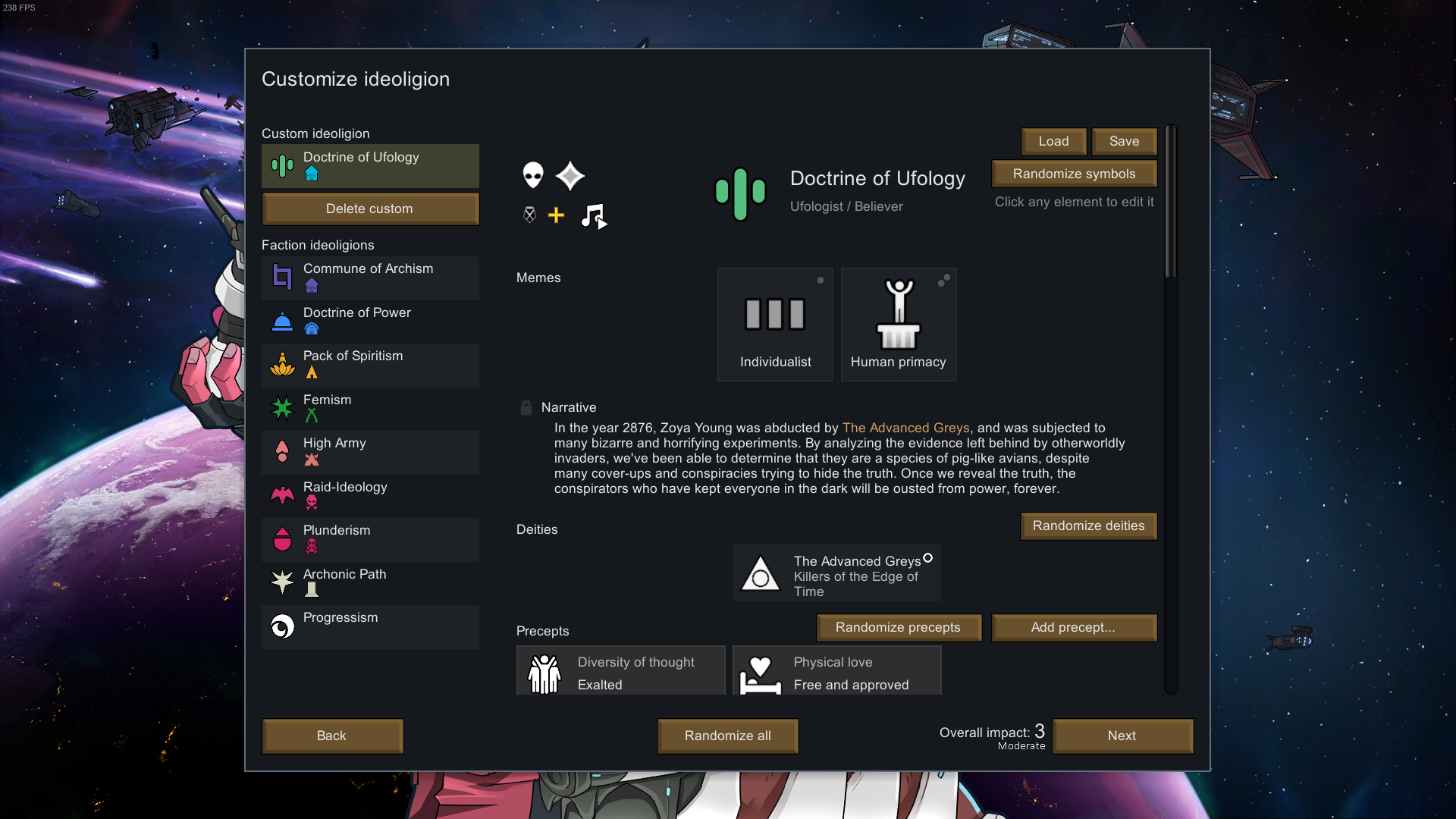Click the deity gender symbol next to Greys
Screen dimensions: 1456x819
(927, 558)
